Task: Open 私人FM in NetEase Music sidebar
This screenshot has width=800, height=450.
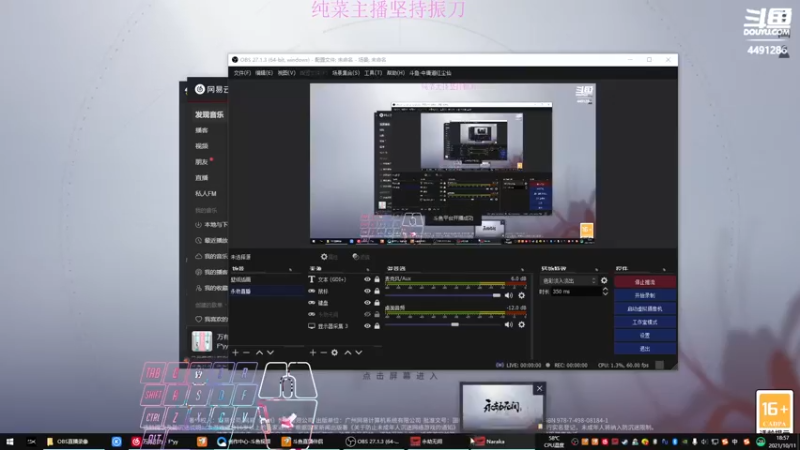Action: point(206,193)
